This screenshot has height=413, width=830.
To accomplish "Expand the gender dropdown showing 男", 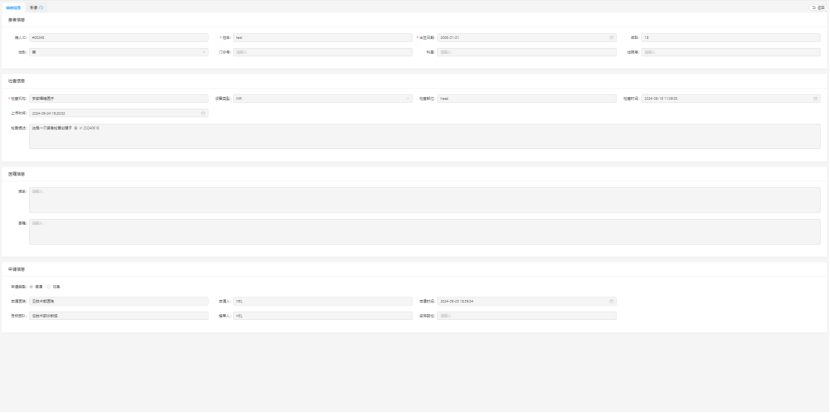I will tap(118, 51).
